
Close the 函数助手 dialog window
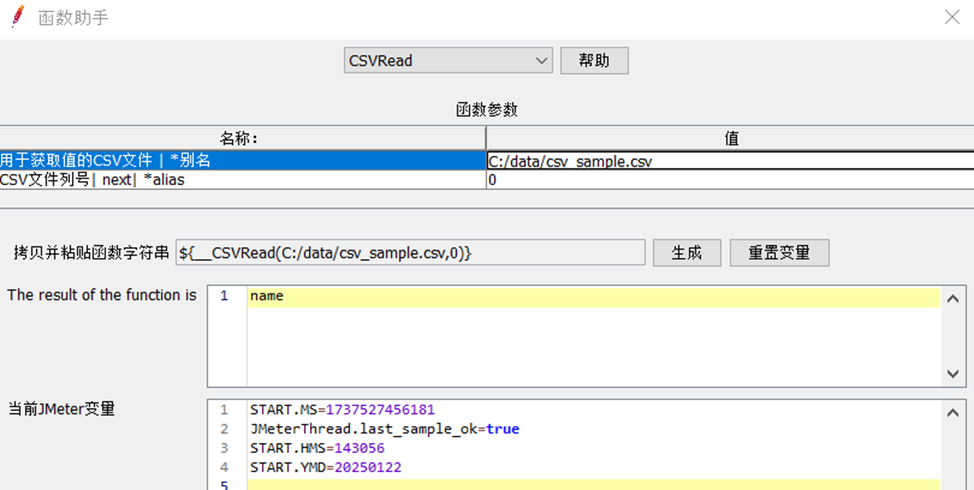[952, 17]
